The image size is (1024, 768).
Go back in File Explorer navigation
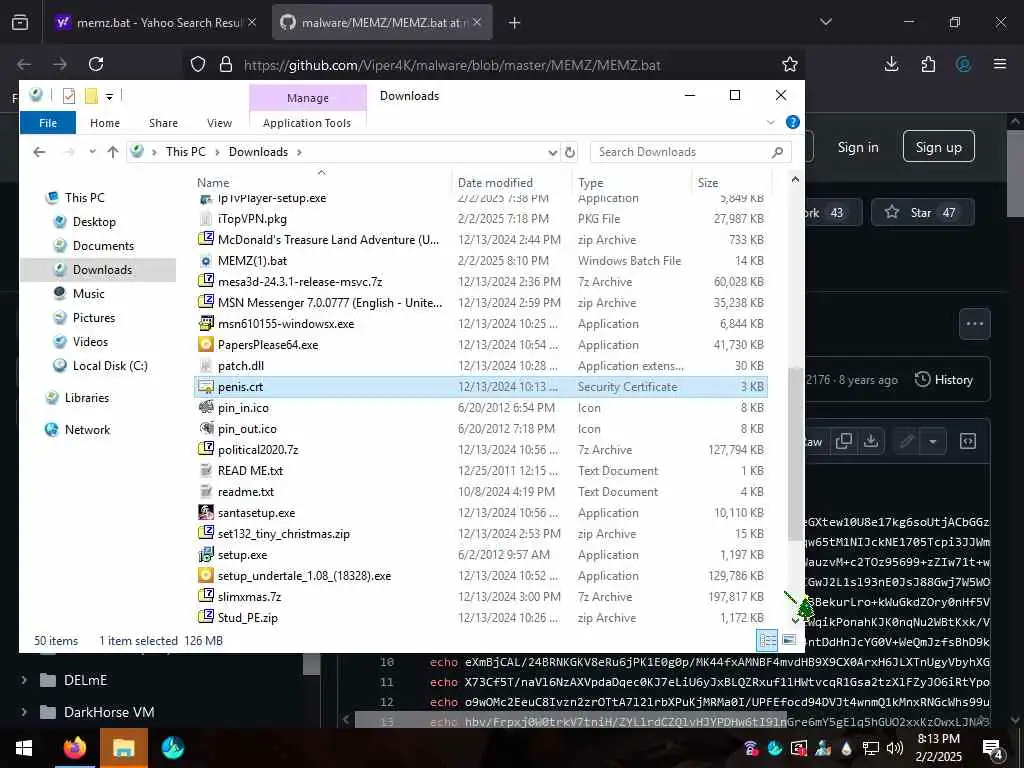click(39, 152)
